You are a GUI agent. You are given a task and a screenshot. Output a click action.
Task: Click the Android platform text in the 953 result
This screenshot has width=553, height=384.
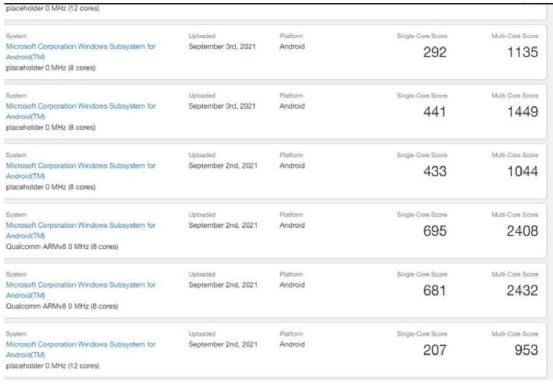coord(292,345)
